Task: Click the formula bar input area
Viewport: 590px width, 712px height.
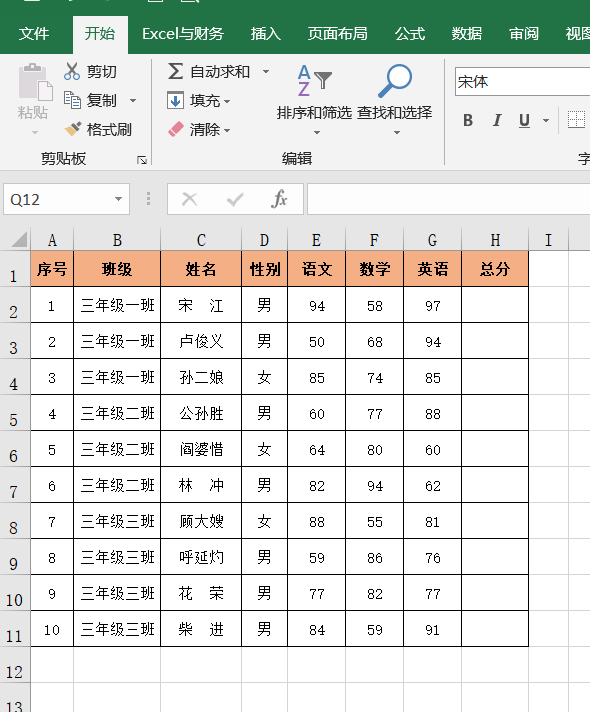Action: click(449, 199)
